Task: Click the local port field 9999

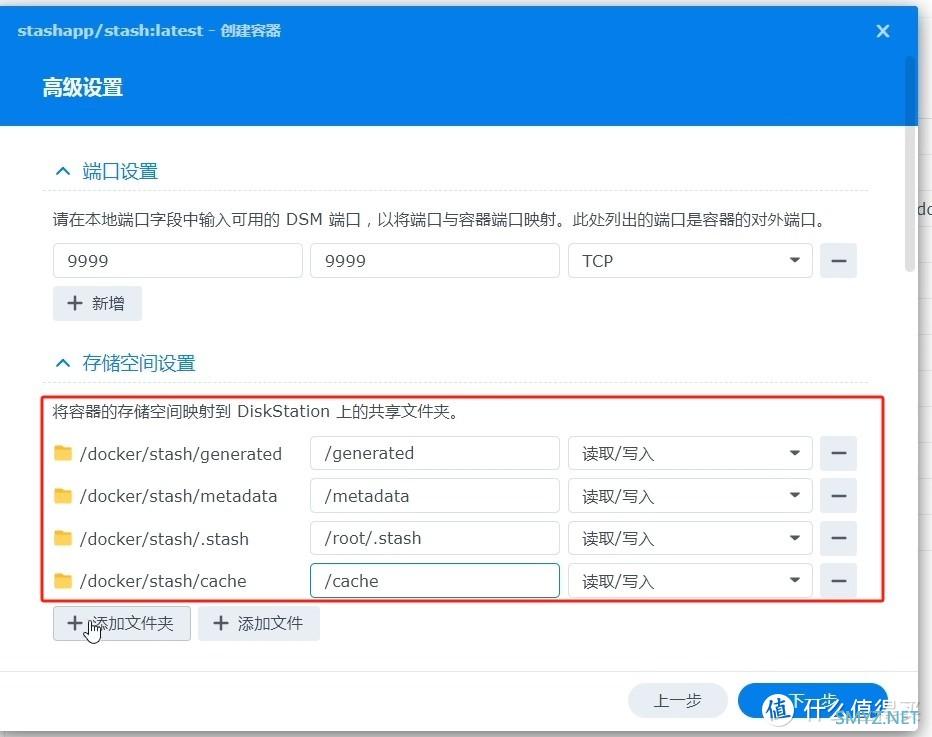Action: tap(178, 260)
